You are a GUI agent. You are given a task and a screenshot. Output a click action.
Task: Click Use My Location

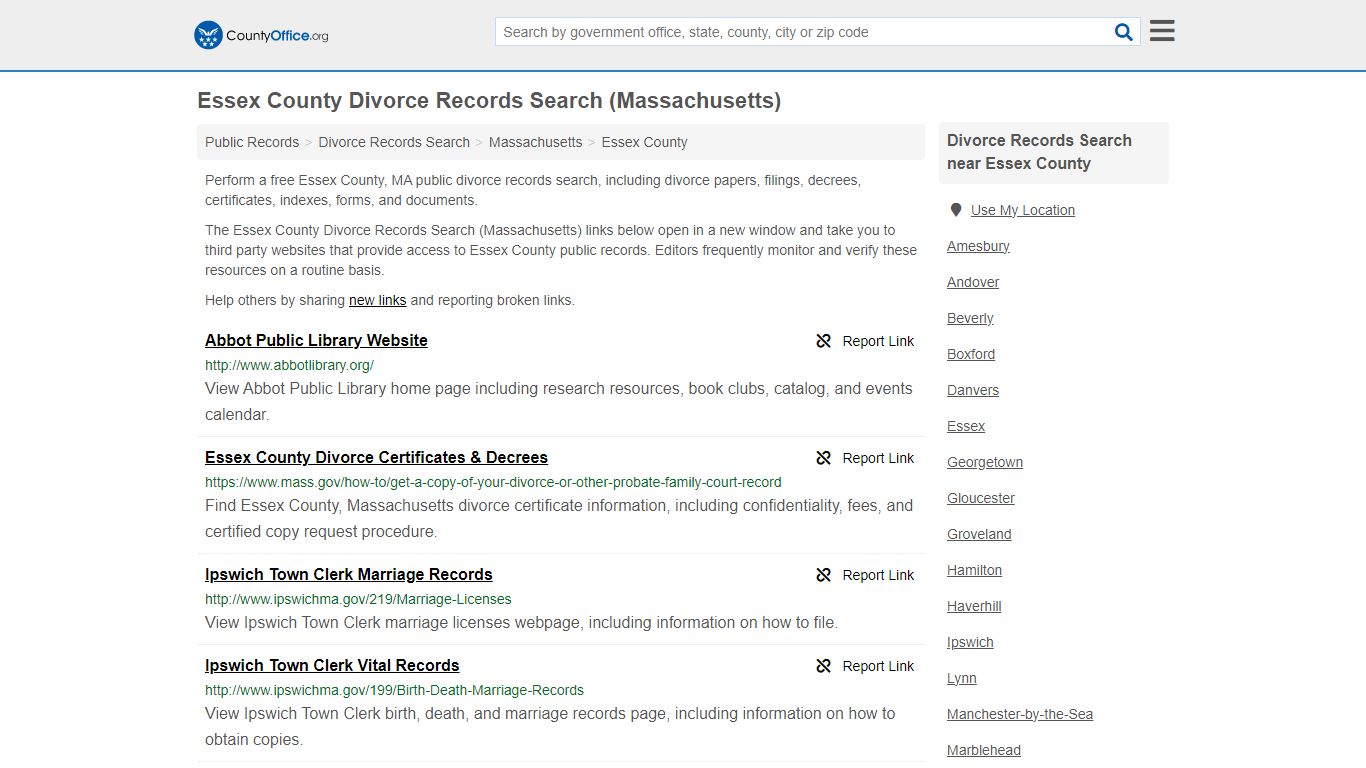click(1023, 210)
